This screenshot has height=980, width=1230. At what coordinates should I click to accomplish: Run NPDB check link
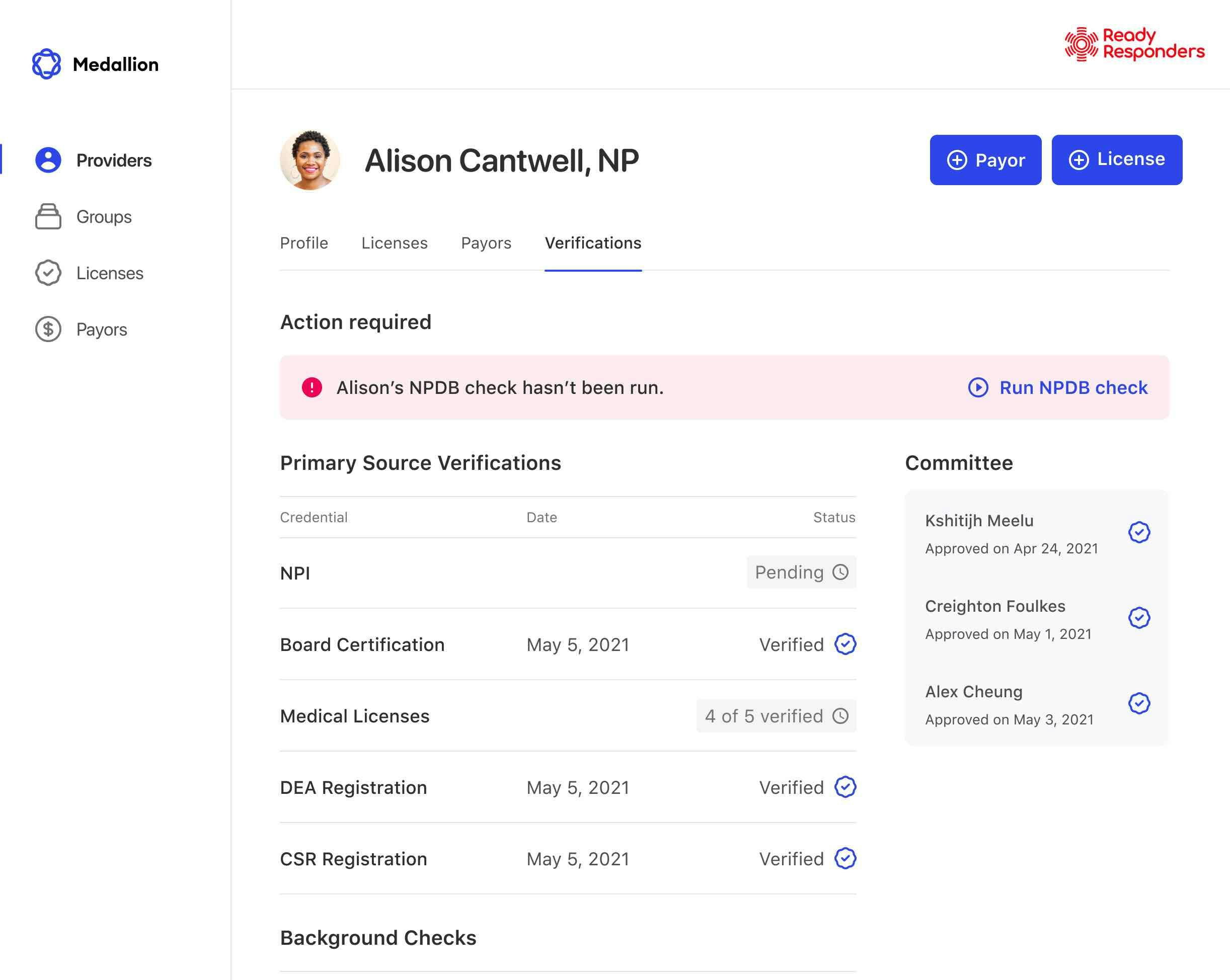coord(1058,388)
